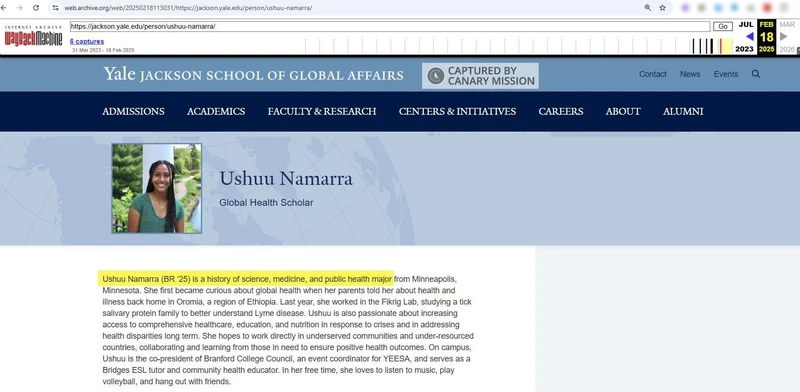Click the Wayback Machine URL input field
This screenshot has height=392, width=800.
tap(390, 27)
